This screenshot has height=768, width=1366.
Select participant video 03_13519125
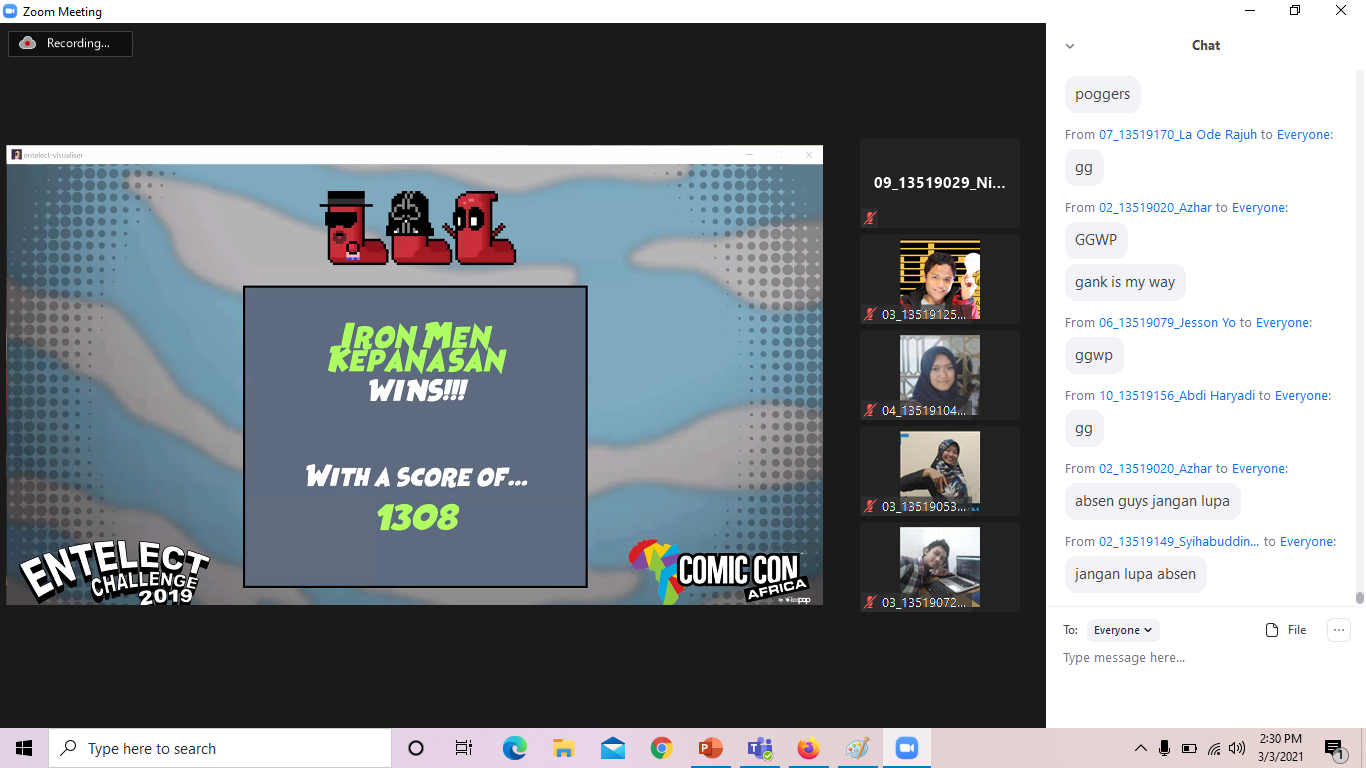[x=940, y=279]
